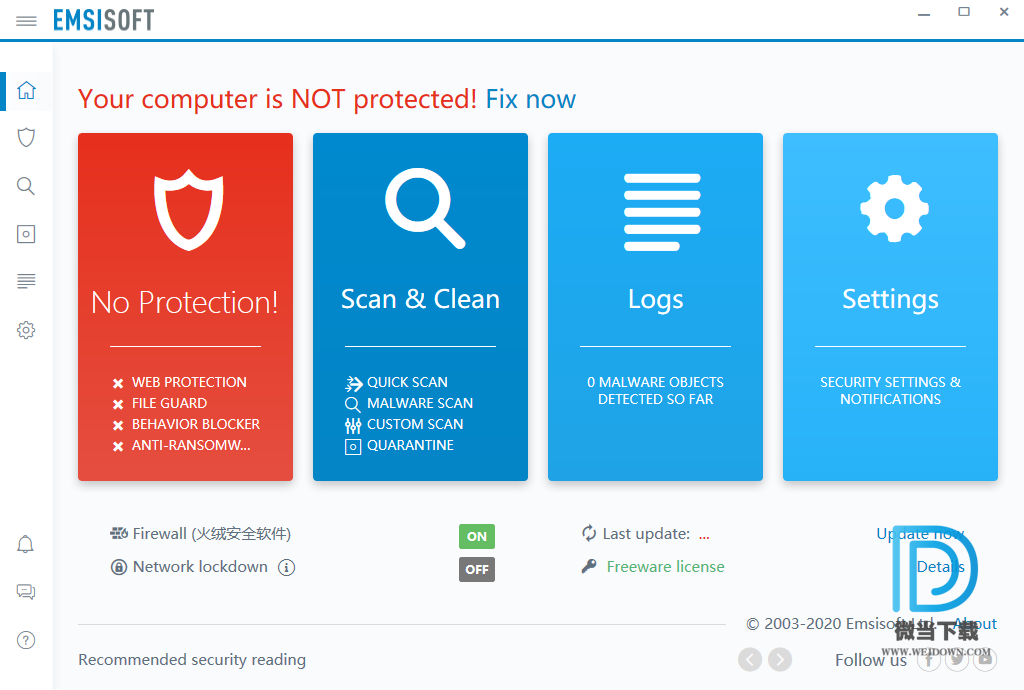Open the No Protection! tile title
The height and width of the screenshot is (690, 1024).
coord(185,302)
